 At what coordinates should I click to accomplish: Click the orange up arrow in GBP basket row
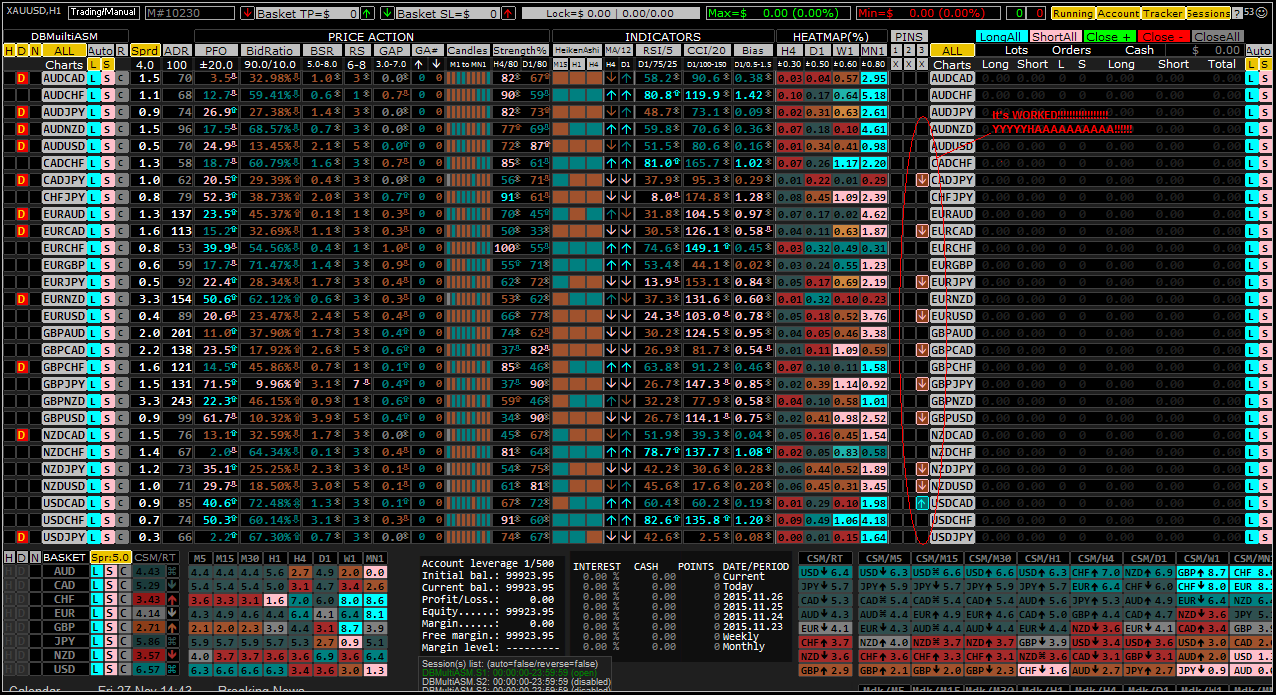172,627
